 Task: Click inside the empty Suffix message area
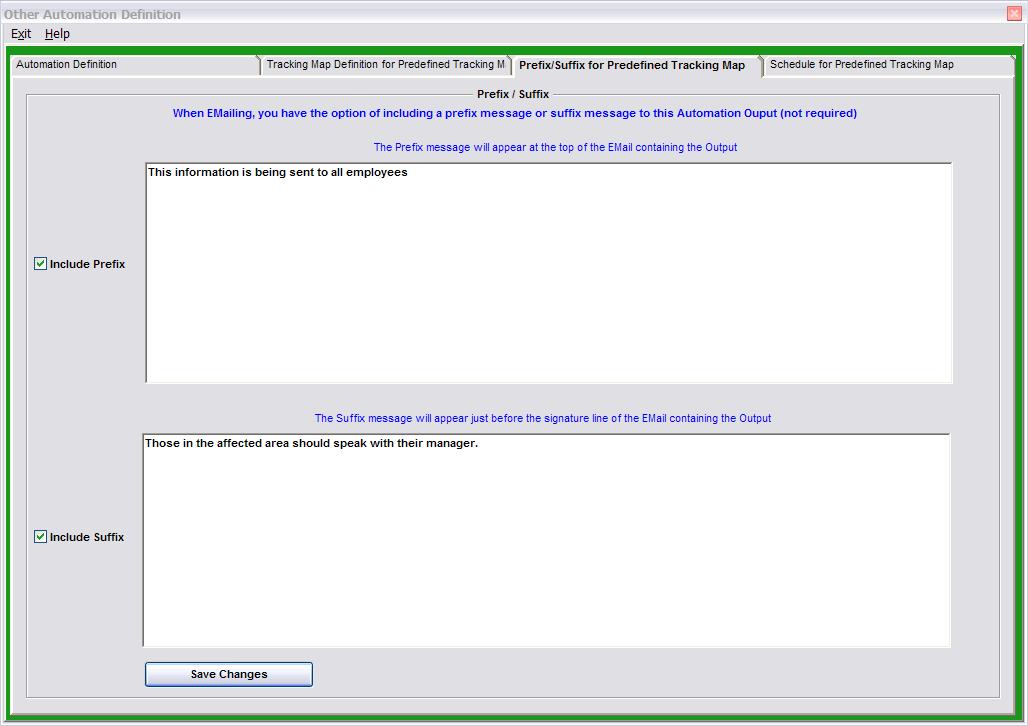coord(546,560)
